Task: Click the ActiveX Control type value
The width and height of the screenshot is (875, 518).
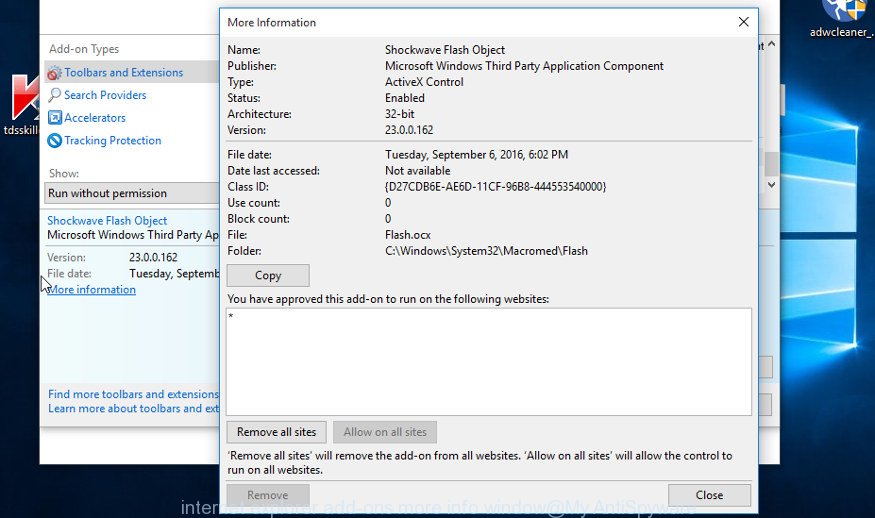Action: (424, 82)
